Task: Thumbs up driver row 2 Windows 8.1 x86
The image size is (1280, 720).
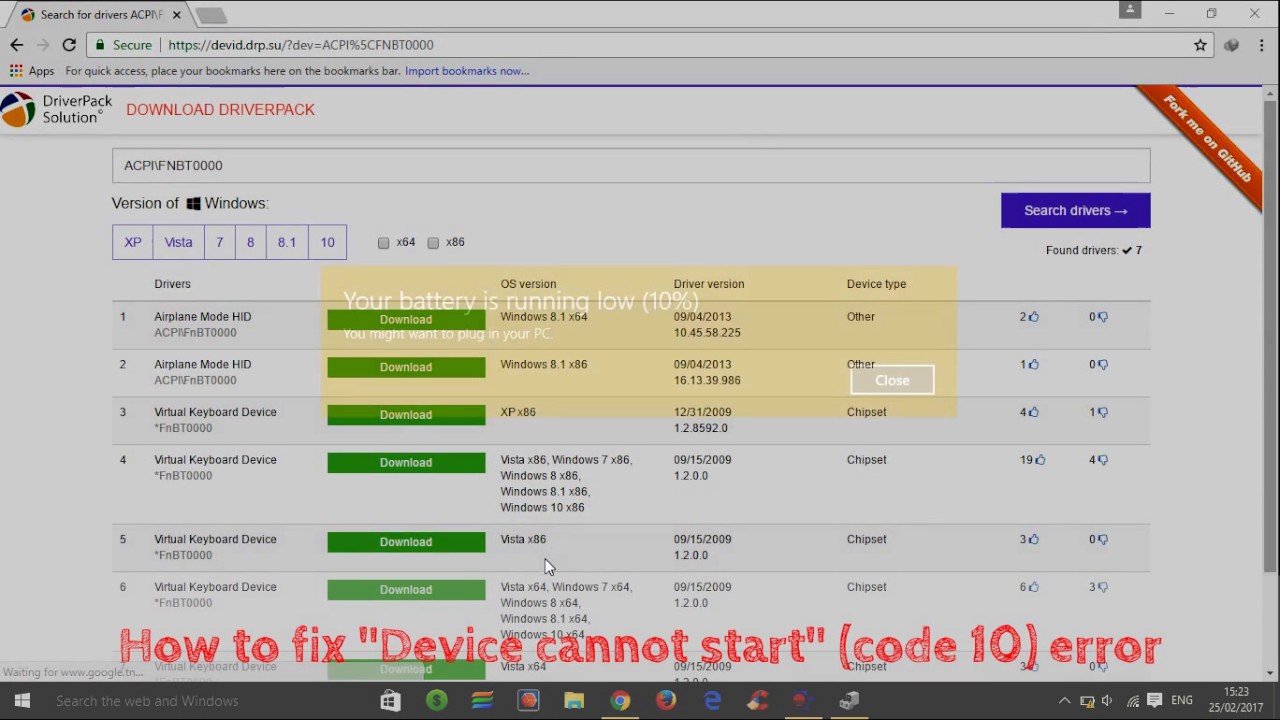Action: click(x=1034, y=365)
